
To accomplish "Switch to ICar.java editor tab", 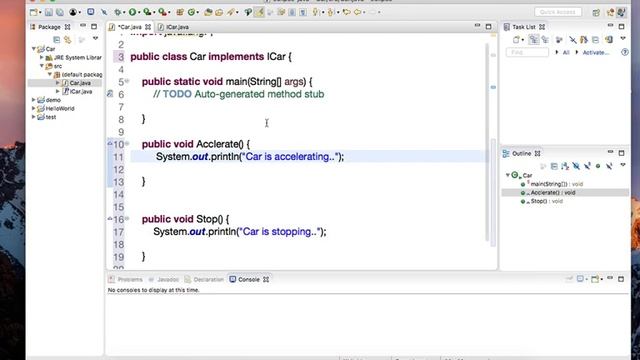I will 173,27.
